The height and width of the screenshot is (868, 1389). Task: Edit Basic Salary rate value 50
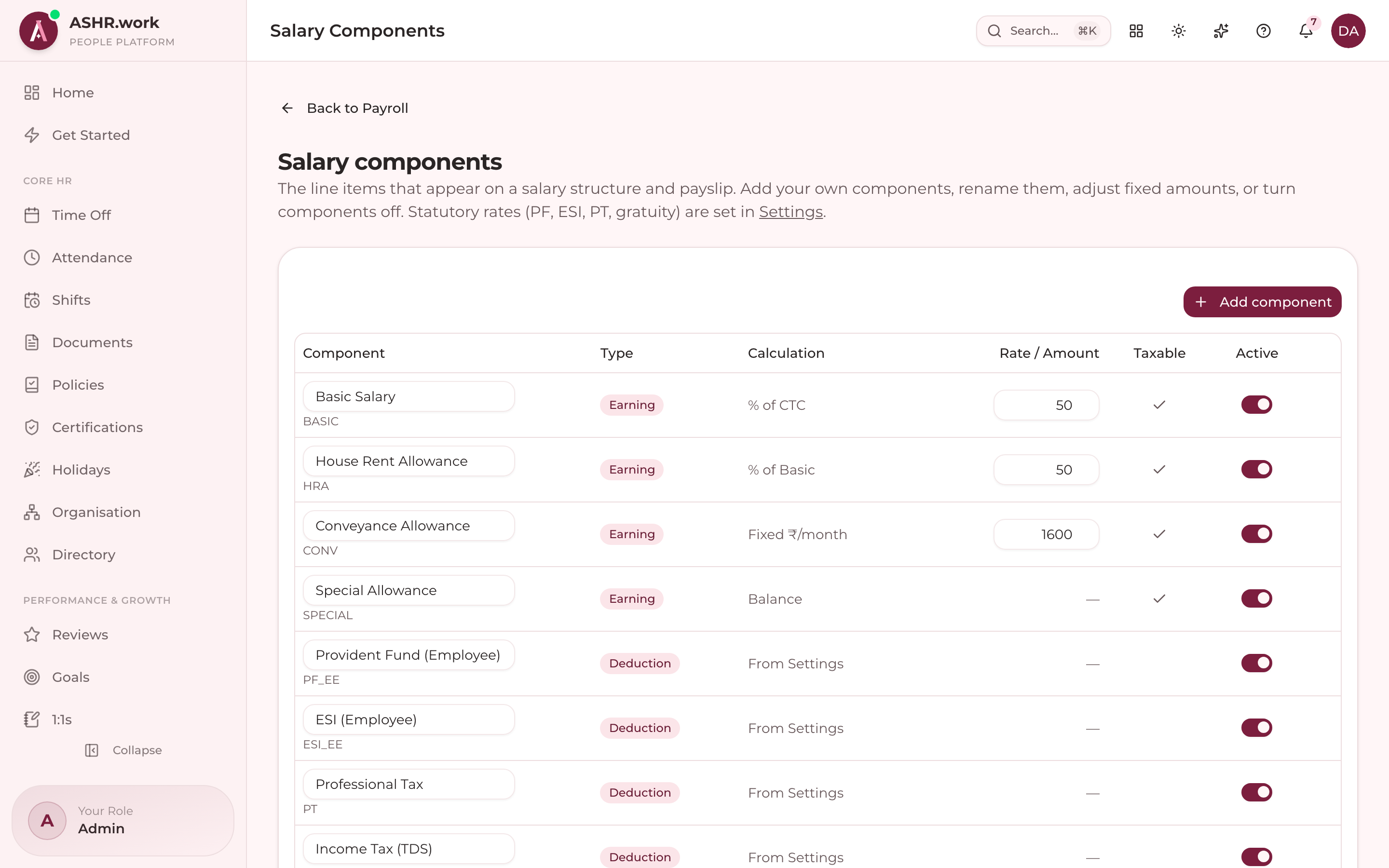click(x=1046, y=405)
